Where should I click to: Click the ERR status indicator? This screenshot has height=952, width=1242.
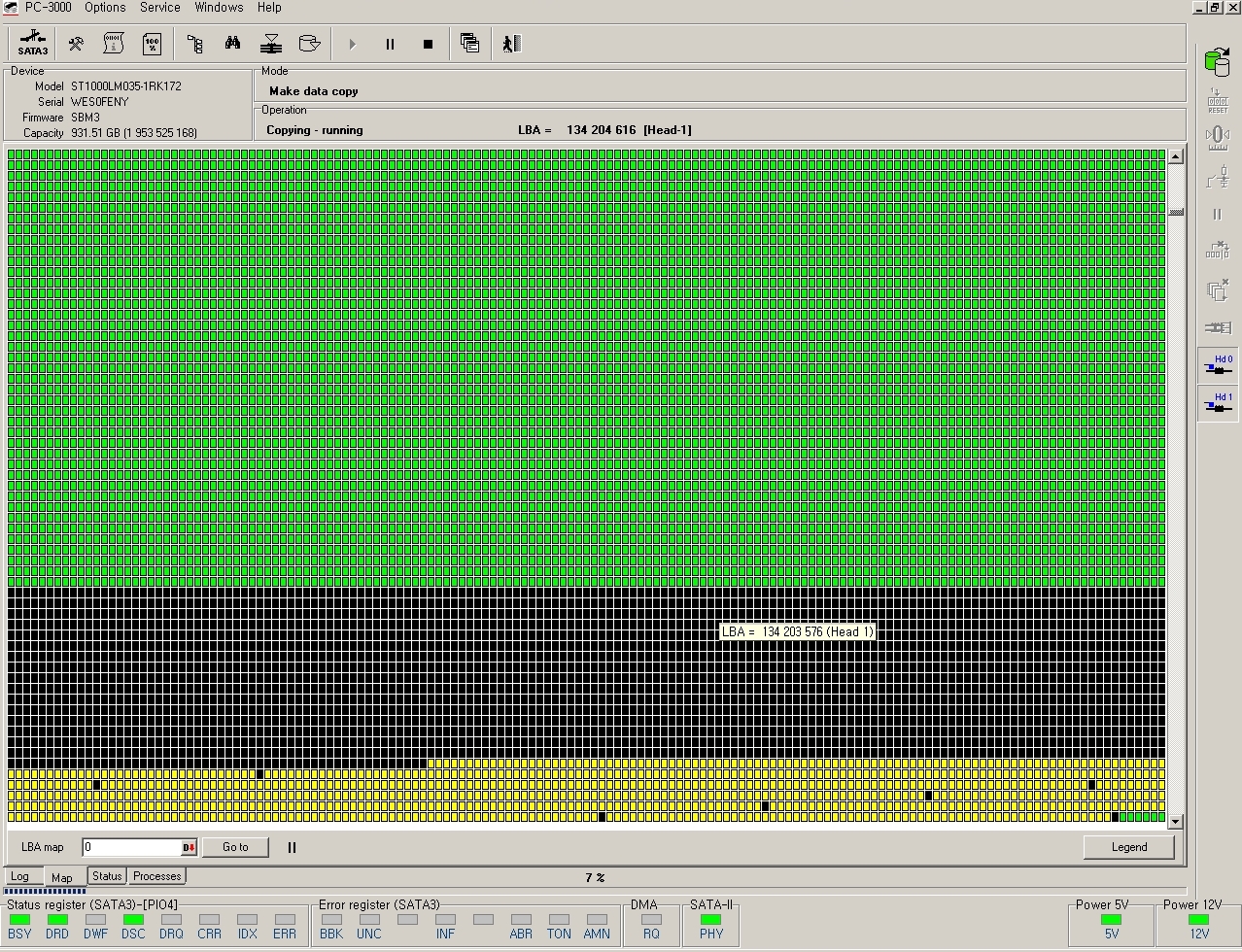pos(285,920)
